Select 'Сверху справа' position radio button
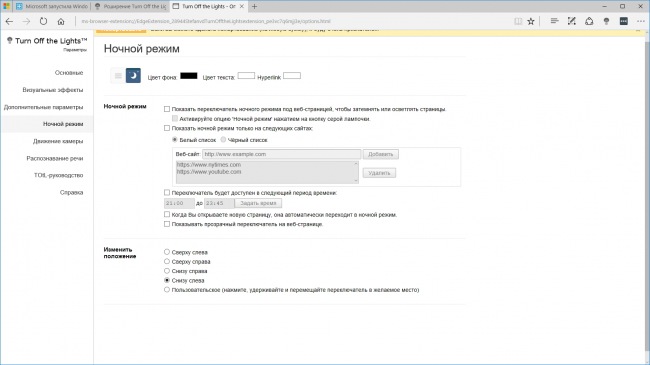 (x=167, y=261)
